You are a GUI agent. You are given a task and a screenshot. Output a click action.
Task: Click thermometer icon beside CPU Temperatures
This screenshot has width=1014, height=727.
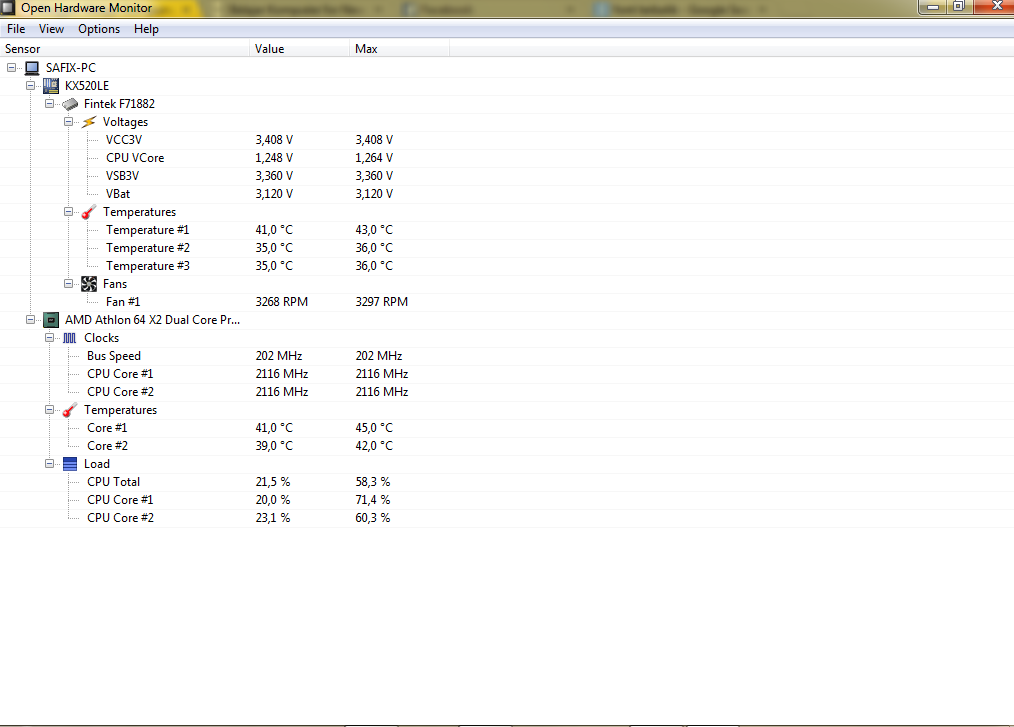(70, 410)
